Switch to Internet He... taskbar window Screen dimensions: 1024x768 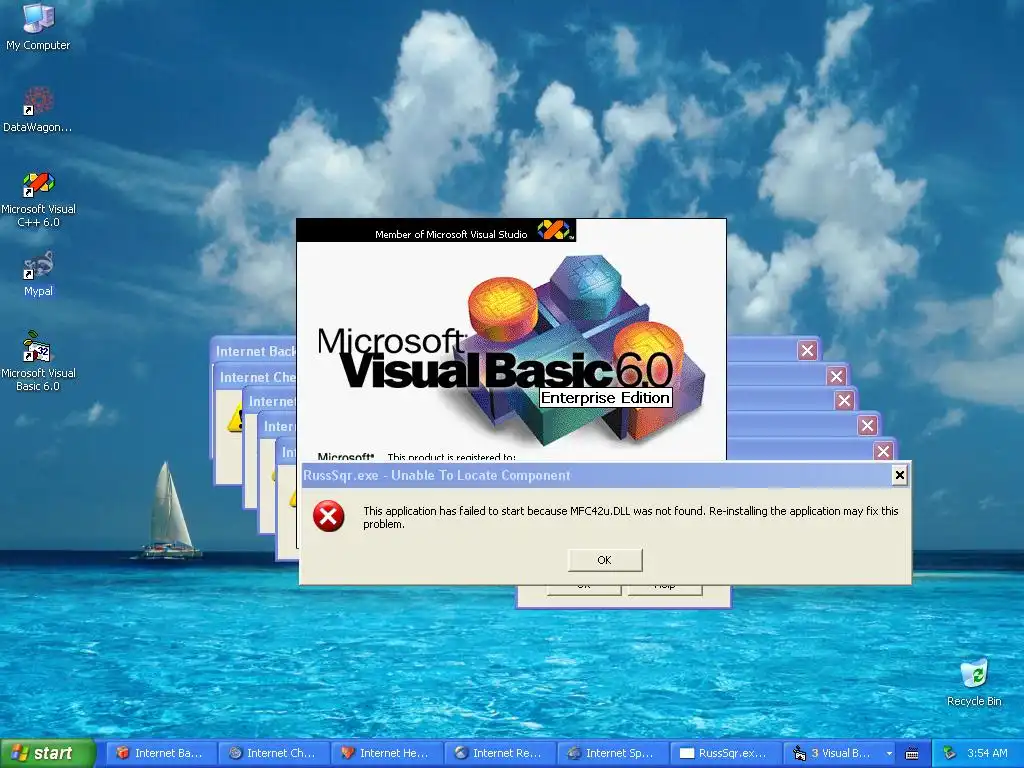[x=387, y=753]
